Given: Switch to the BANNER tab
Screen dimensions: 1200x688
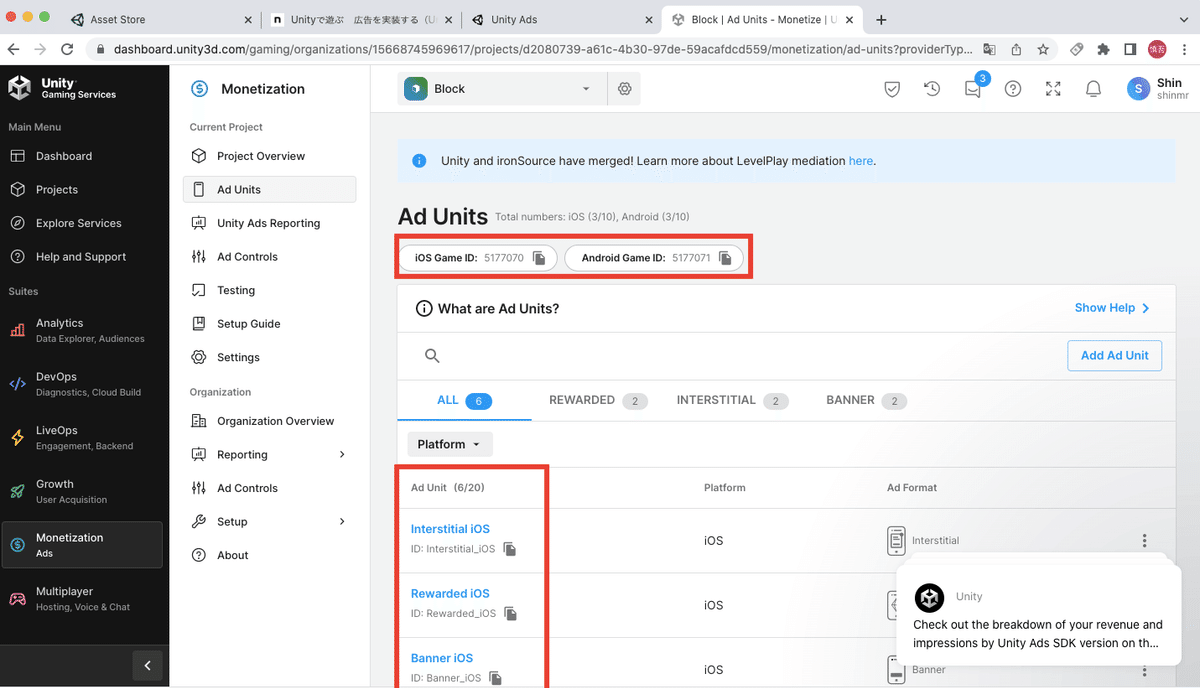Looking at the screenshot, I should point(852,400).
